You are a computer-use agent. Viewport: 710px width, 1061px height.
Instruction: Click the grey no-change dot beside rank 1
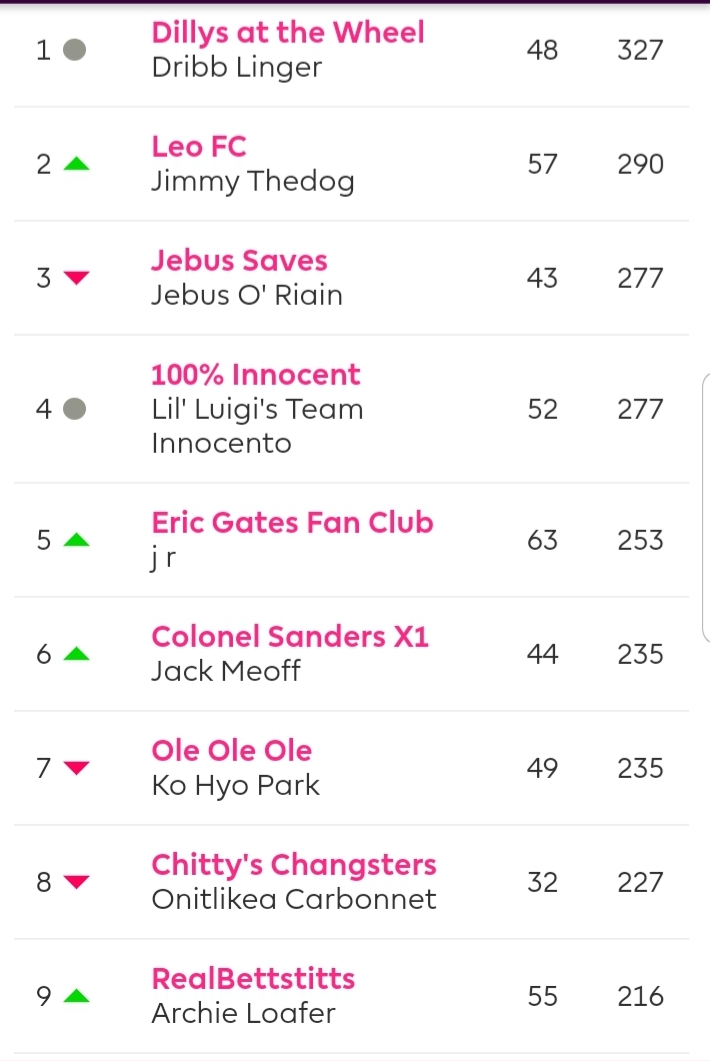coord(74,49)
